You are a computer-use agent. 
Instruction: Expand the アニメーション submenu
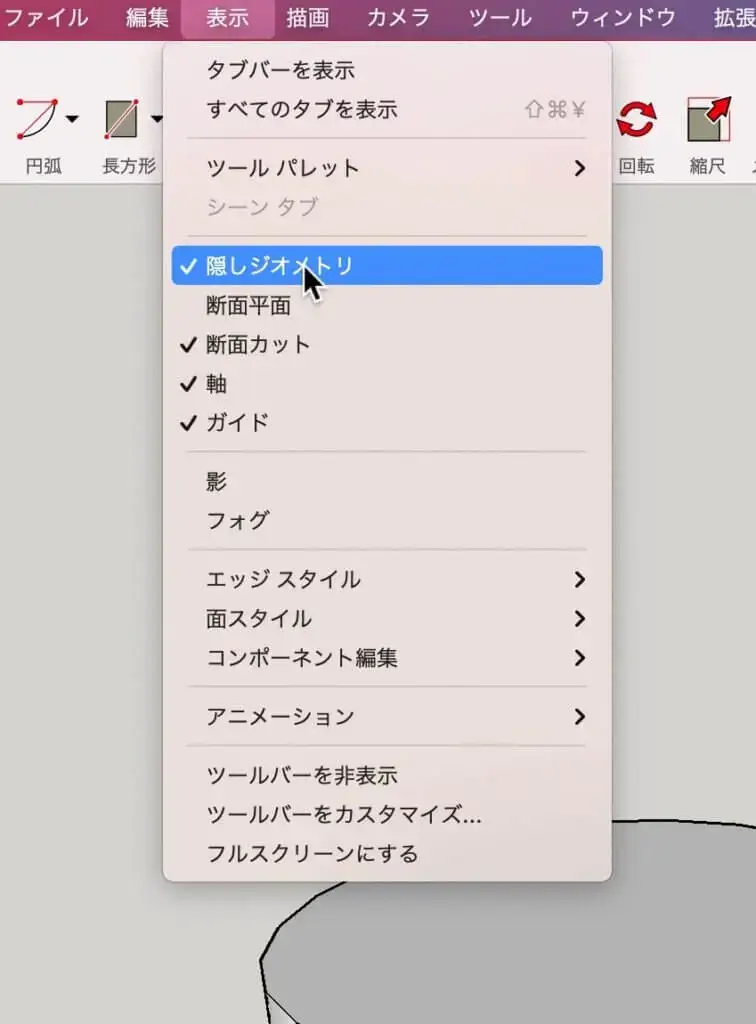[x=387, y=716]
